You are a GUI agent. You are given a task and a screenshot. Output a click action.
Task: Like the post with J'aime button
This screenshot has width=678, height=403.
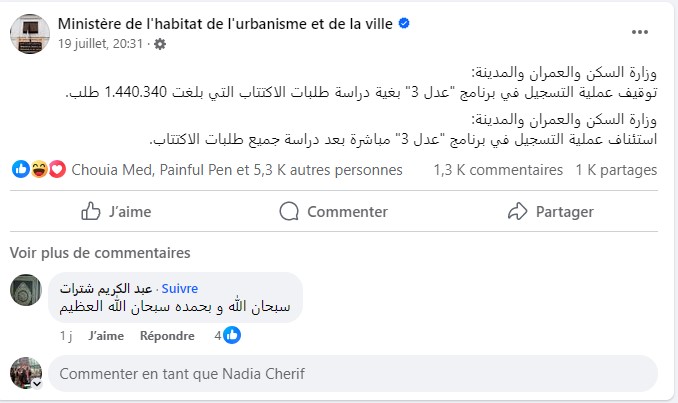point(115,211)
